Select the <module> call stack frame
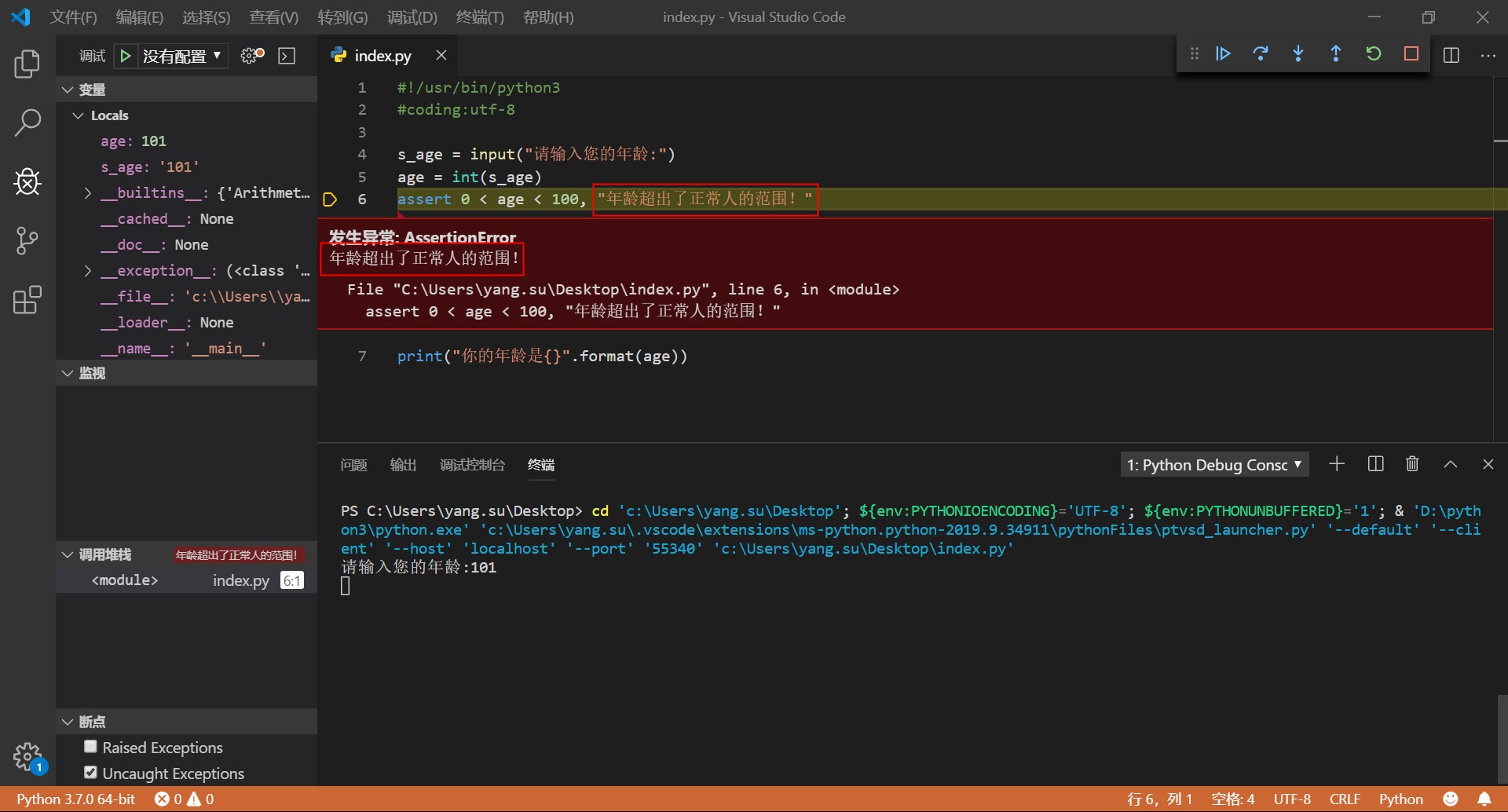 187,580
